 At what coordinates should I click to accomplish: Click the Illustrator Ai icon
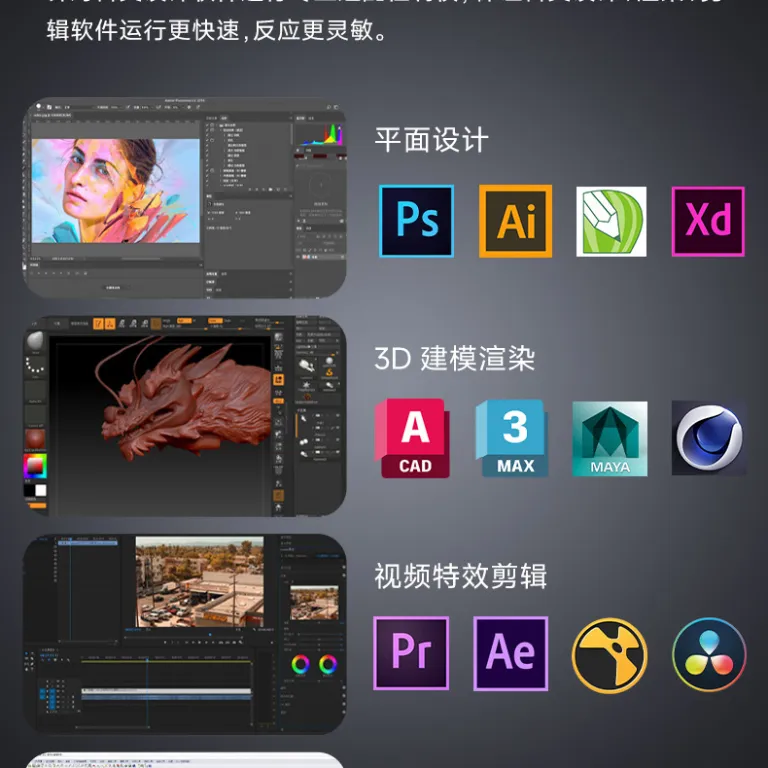click(515, 221)
